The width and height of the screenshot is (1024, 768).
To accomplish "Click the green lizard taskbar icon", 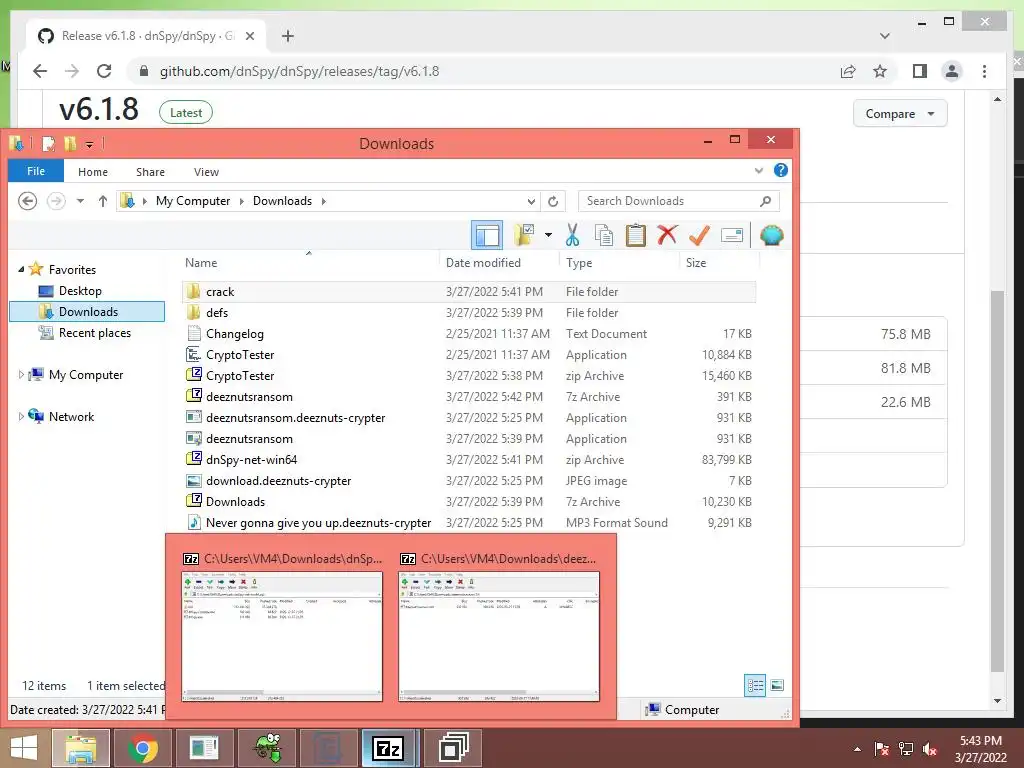I will 267,748.
